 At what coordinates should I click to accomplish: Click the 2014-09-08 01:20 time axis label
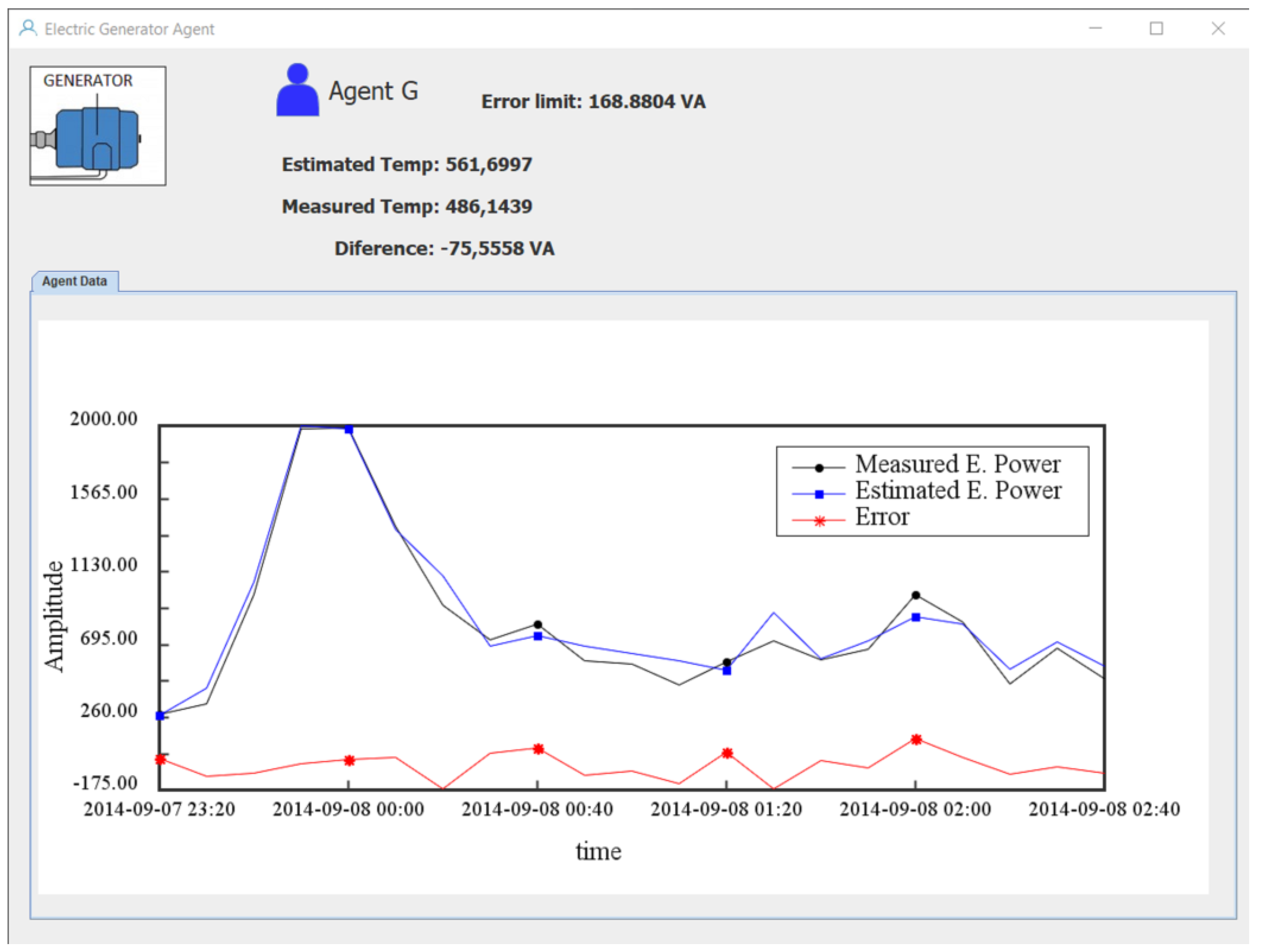coord(726,809)
